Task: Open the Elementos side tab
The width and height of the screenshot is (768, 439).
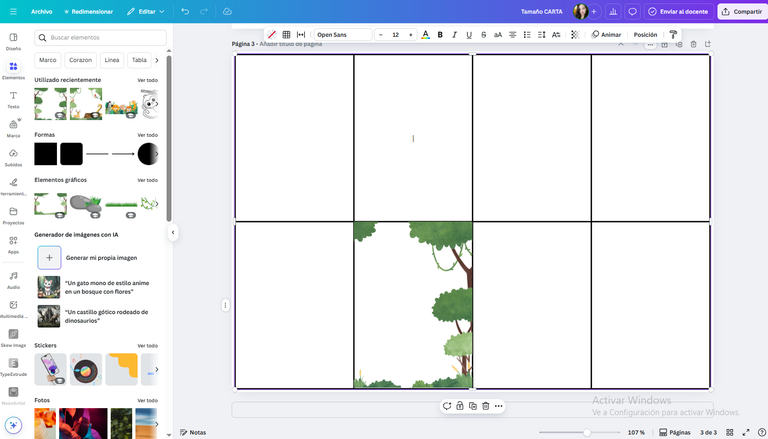Action: click(13, 71)
